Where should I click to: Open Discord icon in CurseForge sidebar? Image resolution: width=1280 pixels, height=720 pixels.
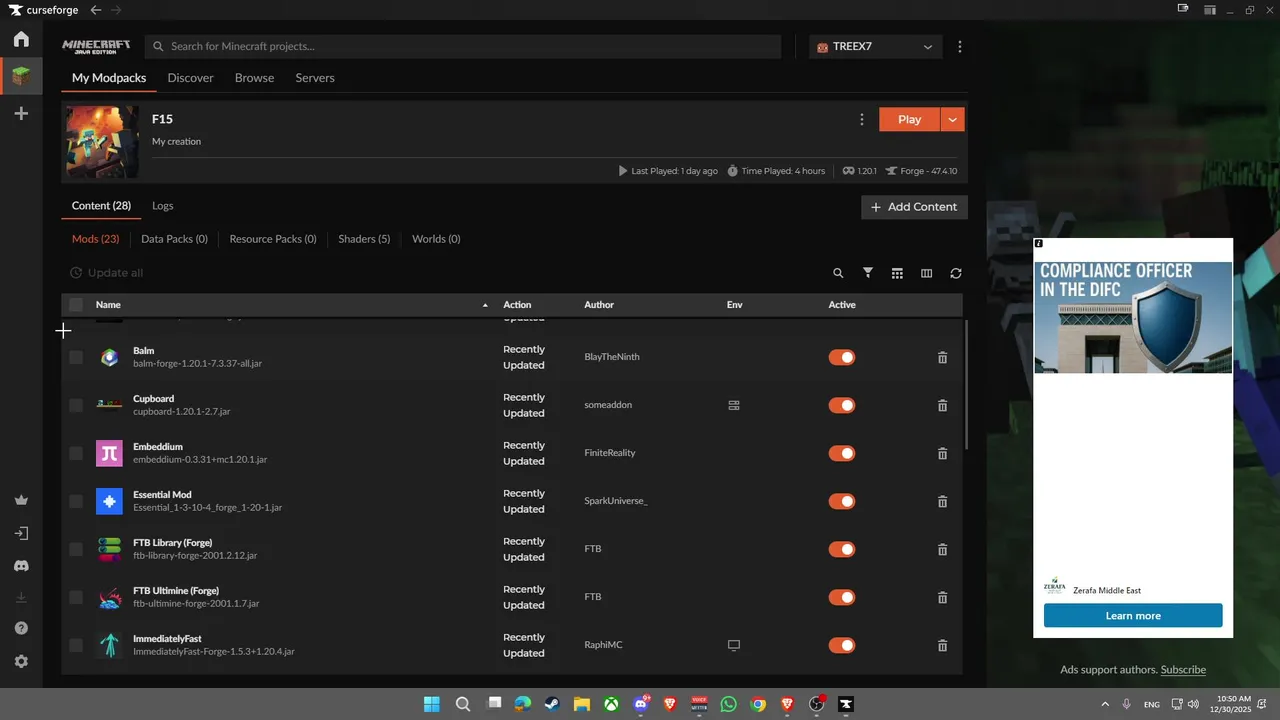tap(21, 566)
